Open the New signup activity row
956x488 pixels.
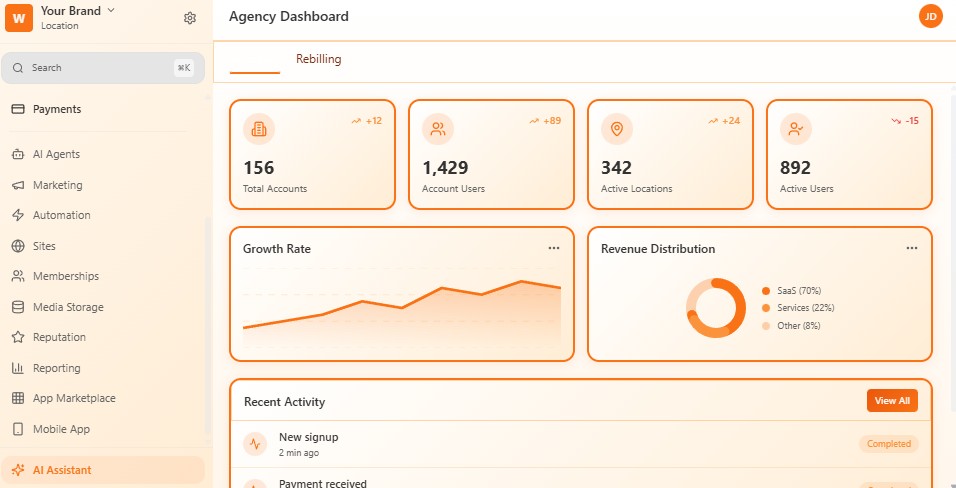pyautogui.click(x=581, y=444)
